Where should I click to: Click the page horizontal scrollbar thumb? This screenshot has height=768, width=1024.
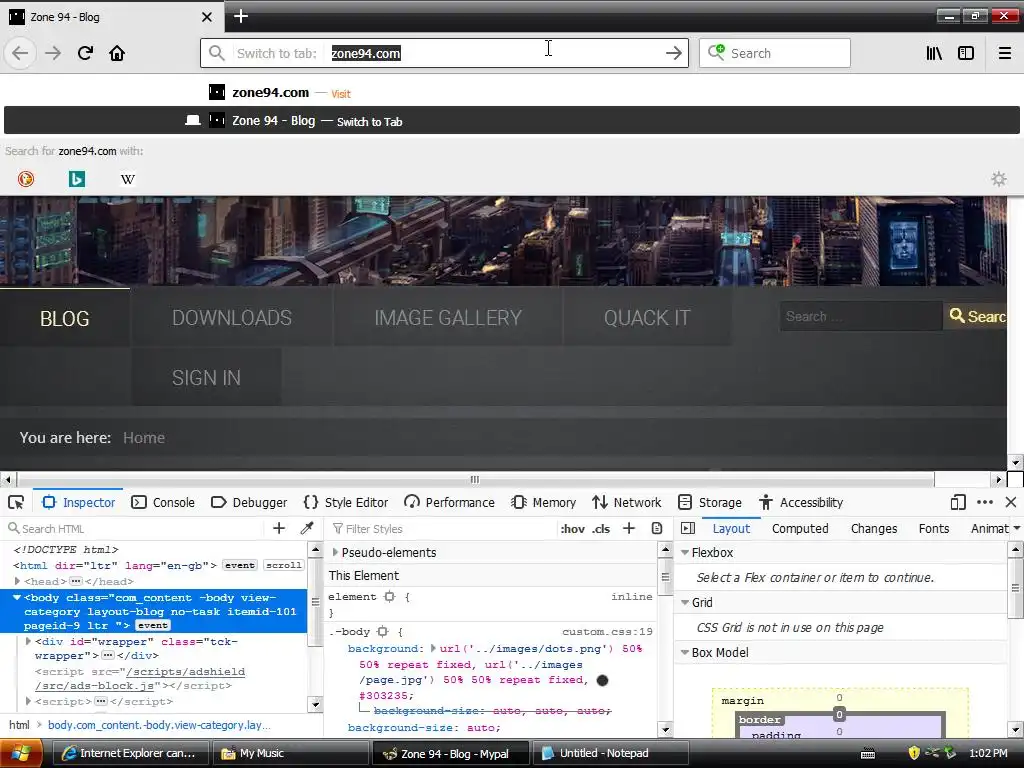475,480
